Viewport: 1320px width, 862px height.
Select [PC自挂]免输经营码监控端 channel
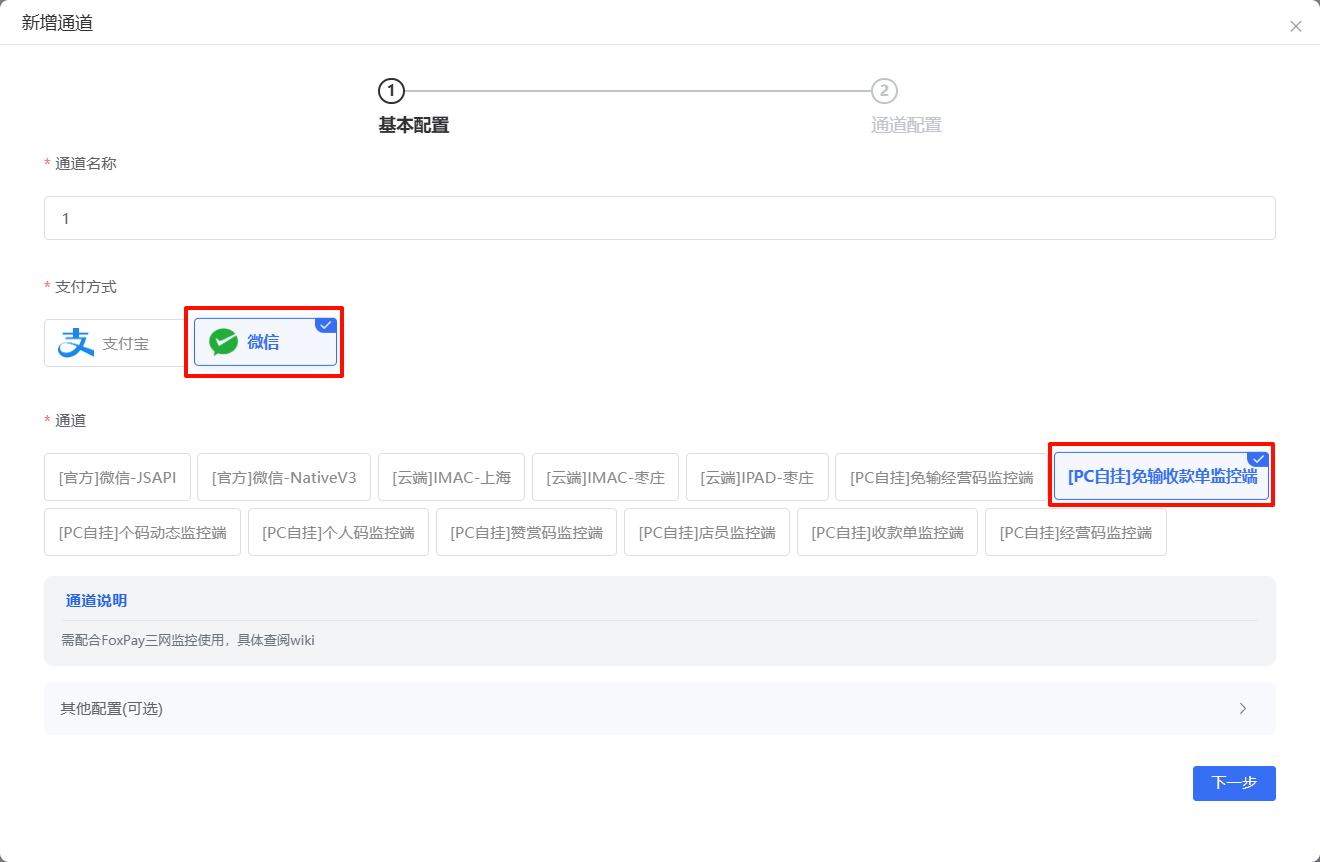click(x=941, y=477)
